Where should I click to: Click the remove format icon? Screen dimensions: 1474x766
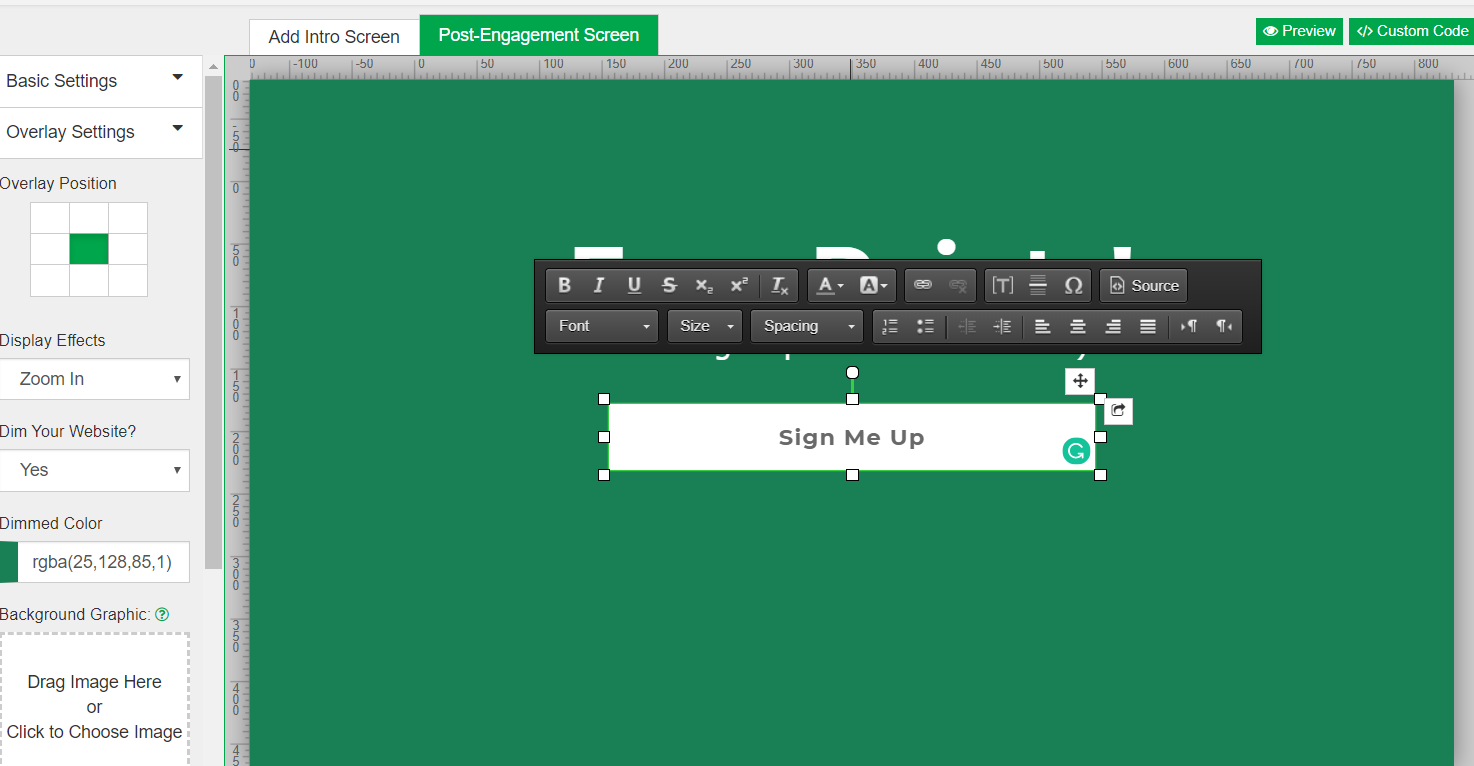[779, 286]
